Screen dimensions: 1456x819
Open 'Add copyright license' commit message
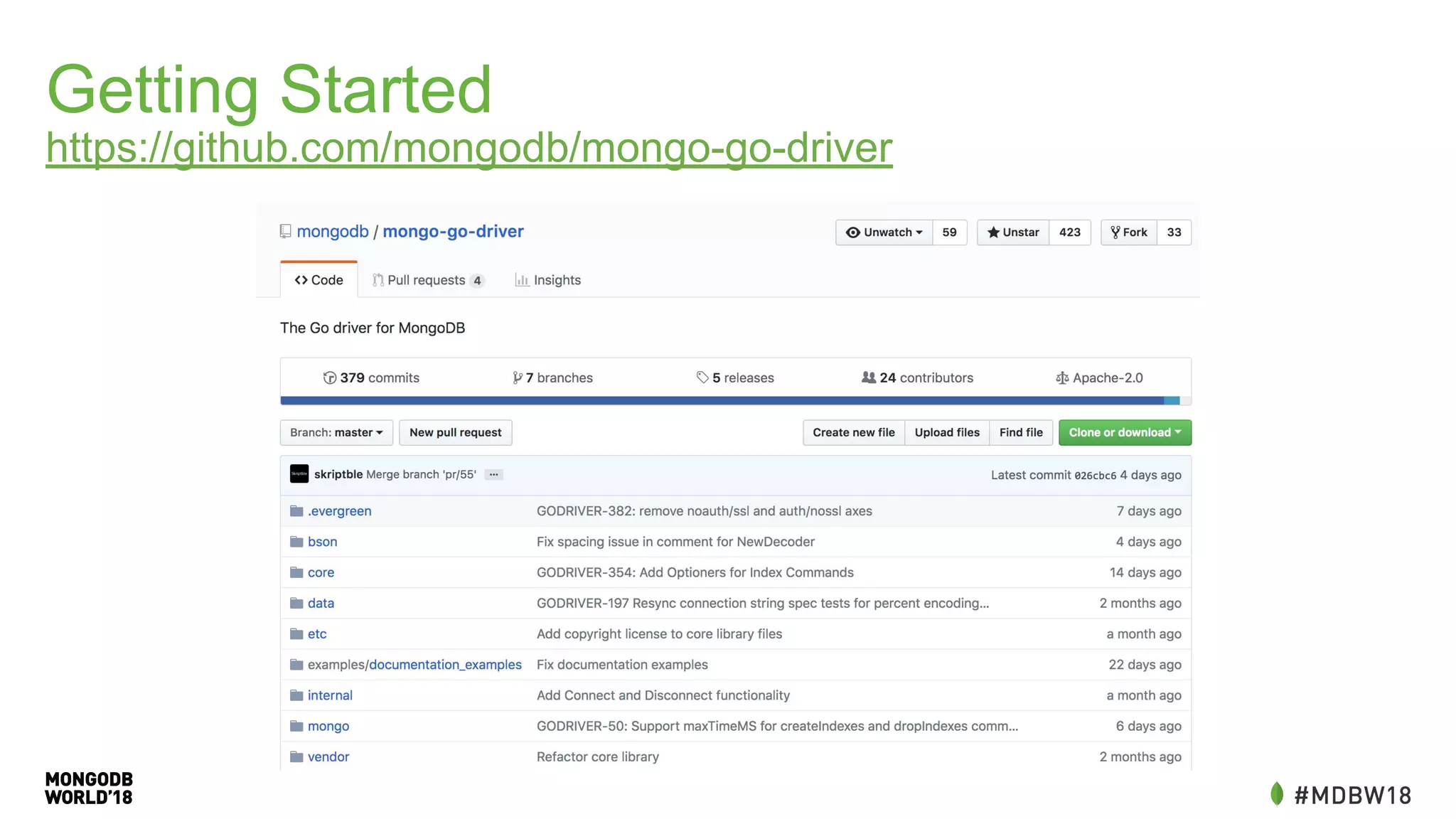point(659,634)
